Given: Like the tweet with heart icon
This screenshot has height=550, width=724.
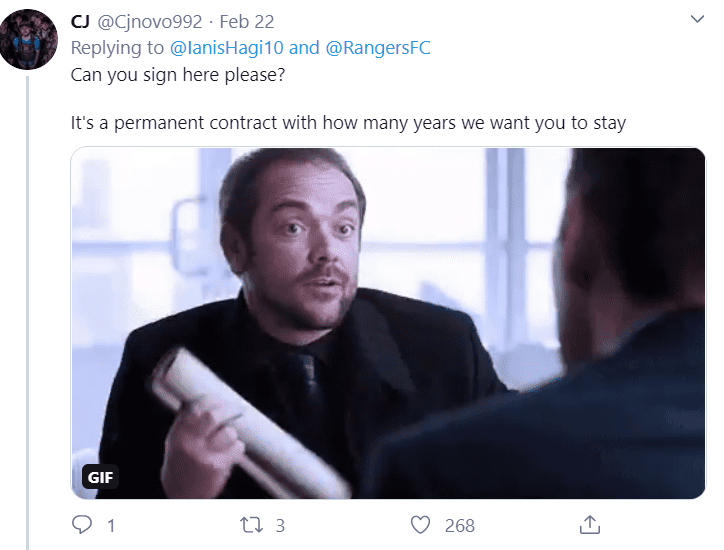Looking at the screenshot, I should click(420, 525).
